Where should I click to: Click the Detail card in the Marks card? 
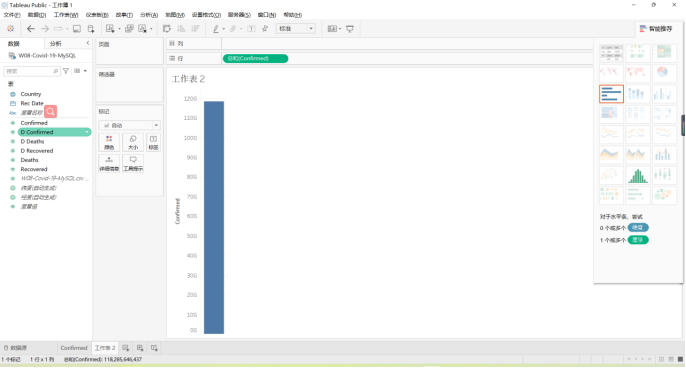pyautogui.click(x=109, y=164)
